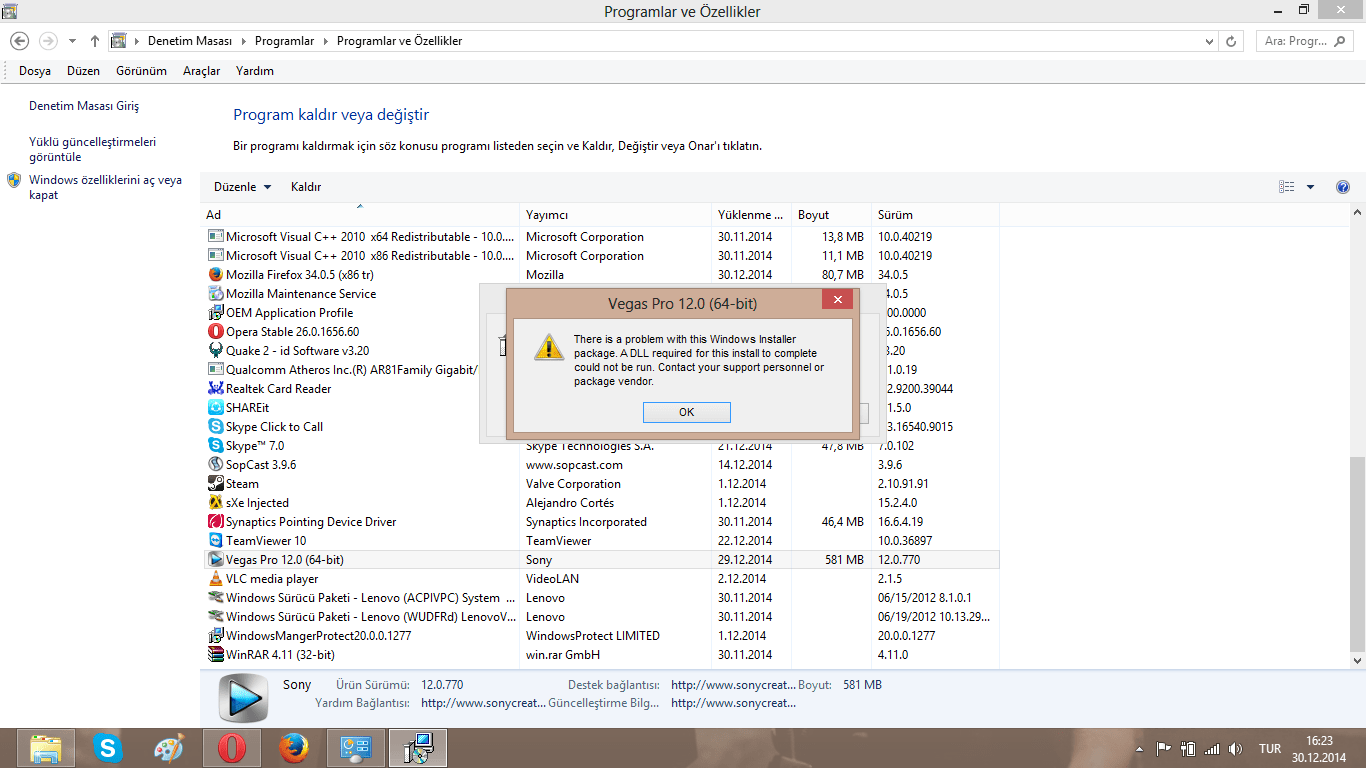This screenshot has width=1366, height=768.
Task: Open Firefox from the taskbar
Action: 294,748
